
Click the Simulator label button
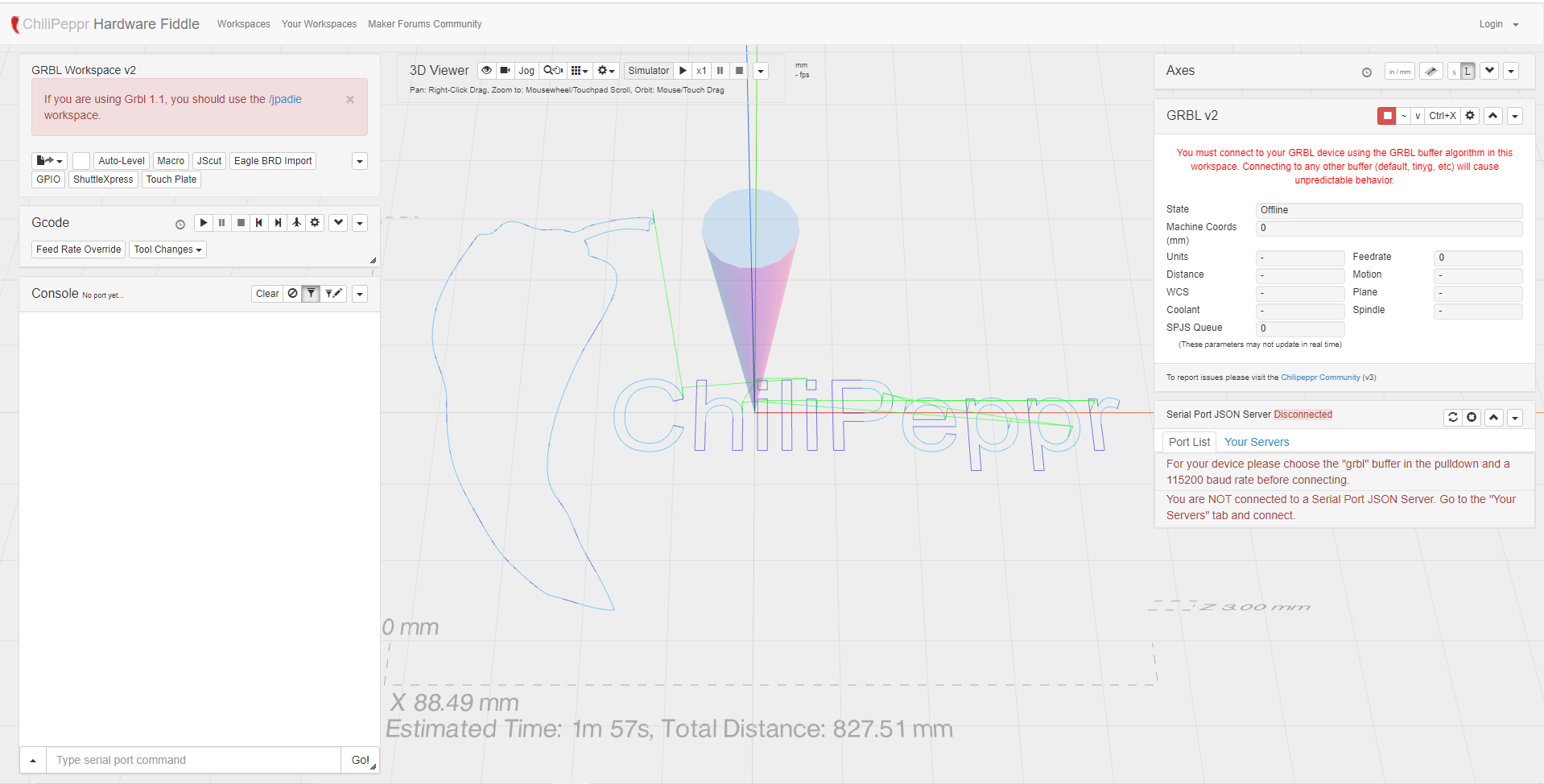(x=648, y=71)
